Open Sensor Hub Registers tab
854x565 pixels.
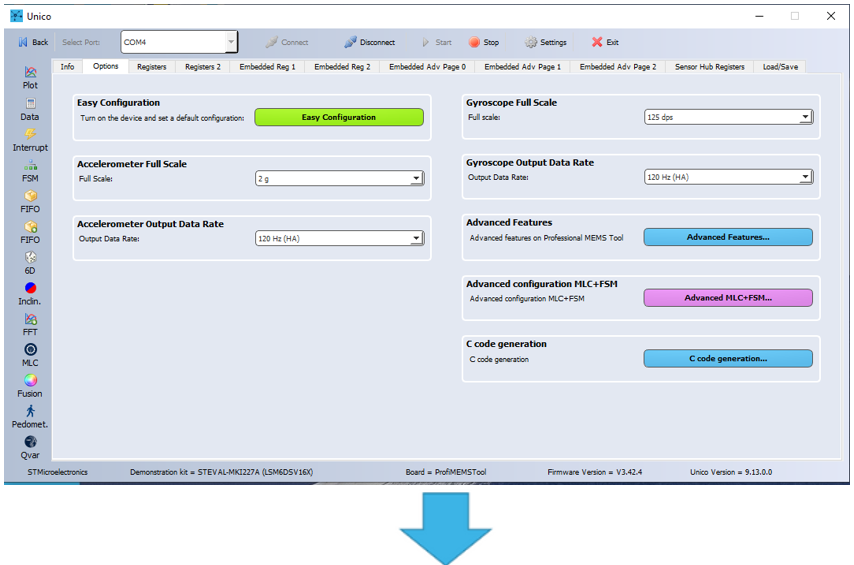point(710,66)
